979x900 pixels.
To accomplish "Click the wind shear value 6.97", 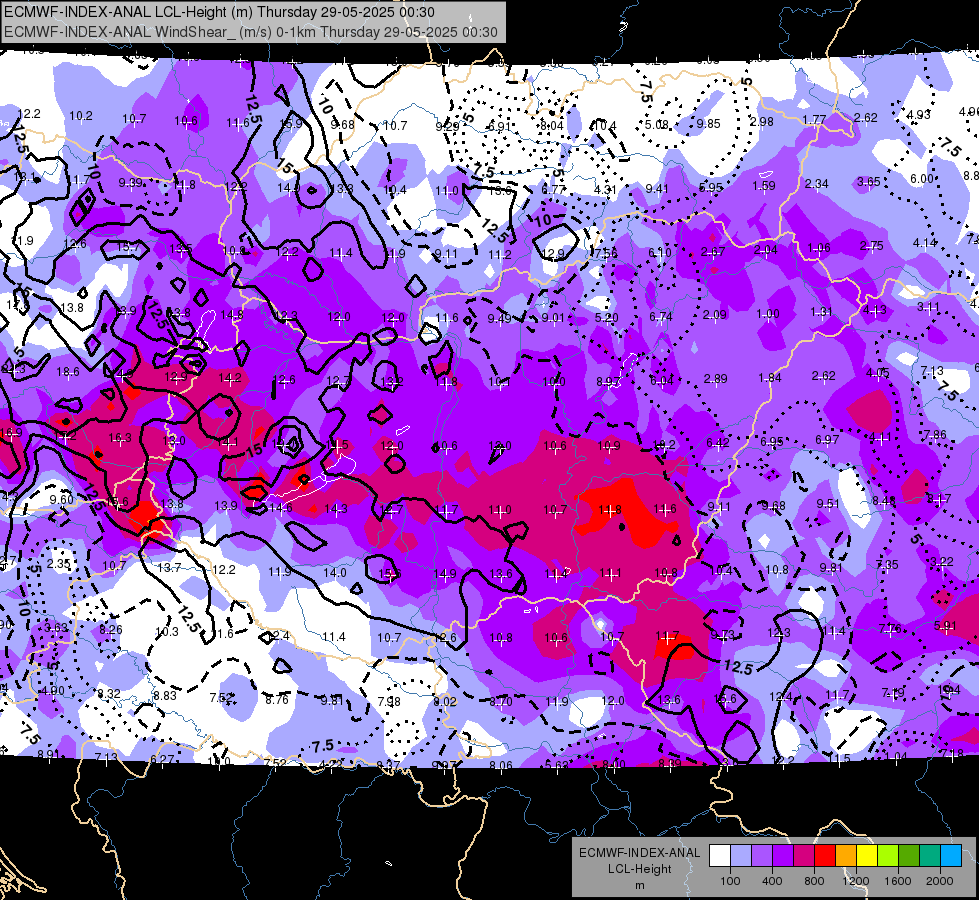I will pyautogui.click(x=827, y=440).
